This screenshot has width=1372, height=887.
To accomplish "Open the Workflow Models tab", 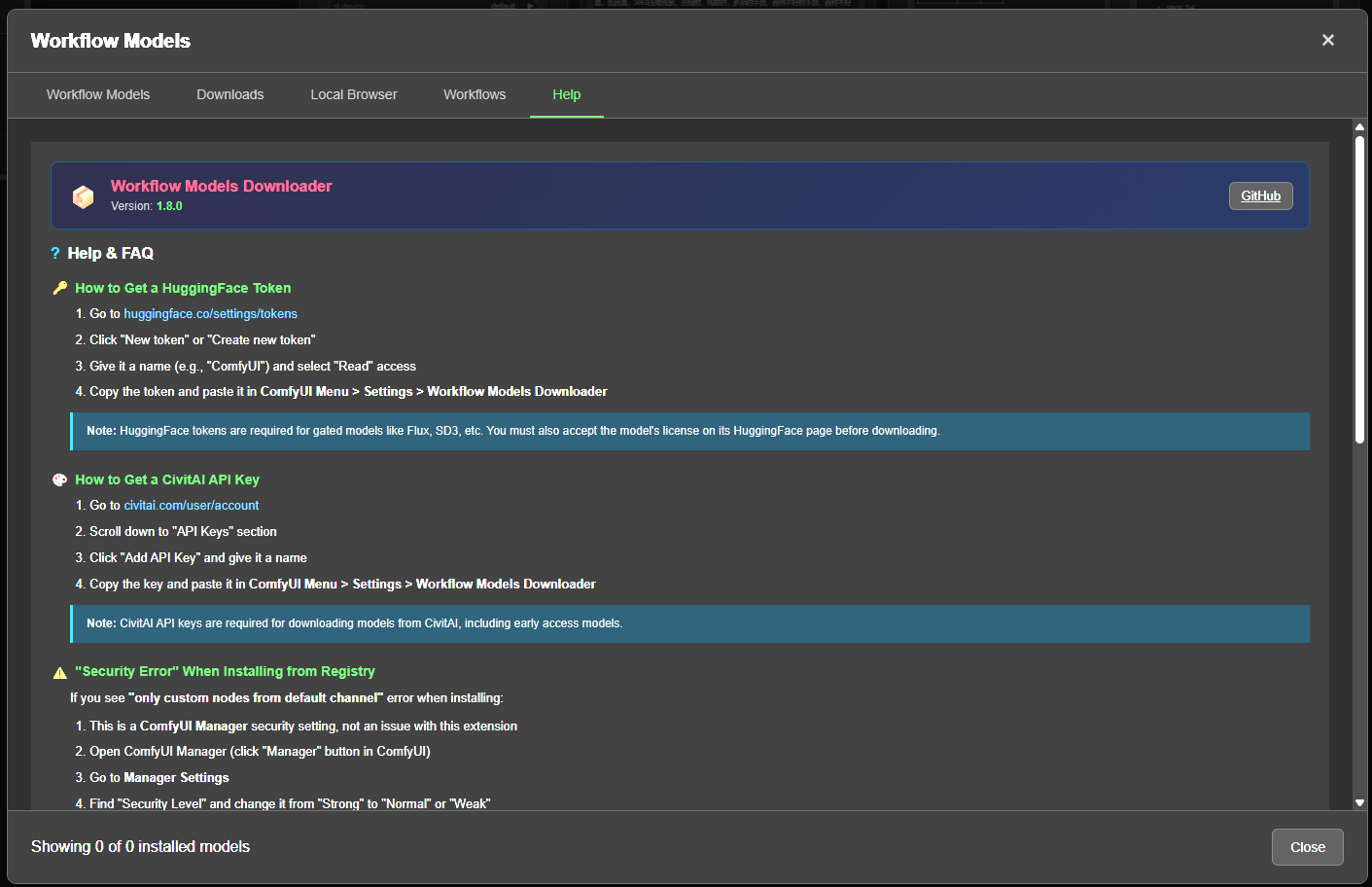I will [x=98, y=94].
